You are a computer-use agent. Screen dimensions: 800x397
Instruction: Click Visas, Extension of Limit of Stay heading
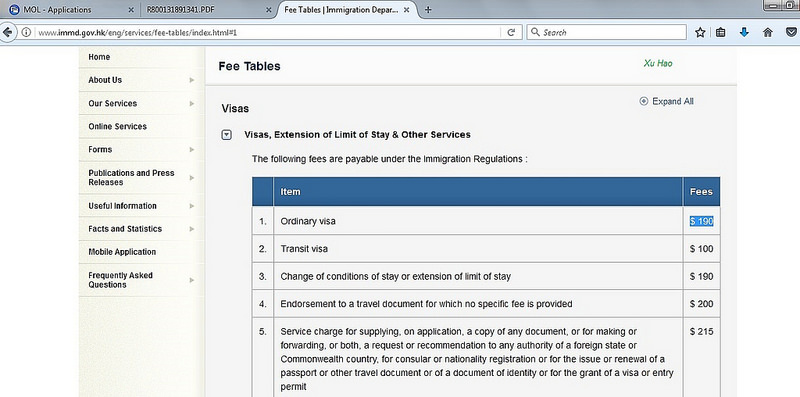tap(357, 135)
